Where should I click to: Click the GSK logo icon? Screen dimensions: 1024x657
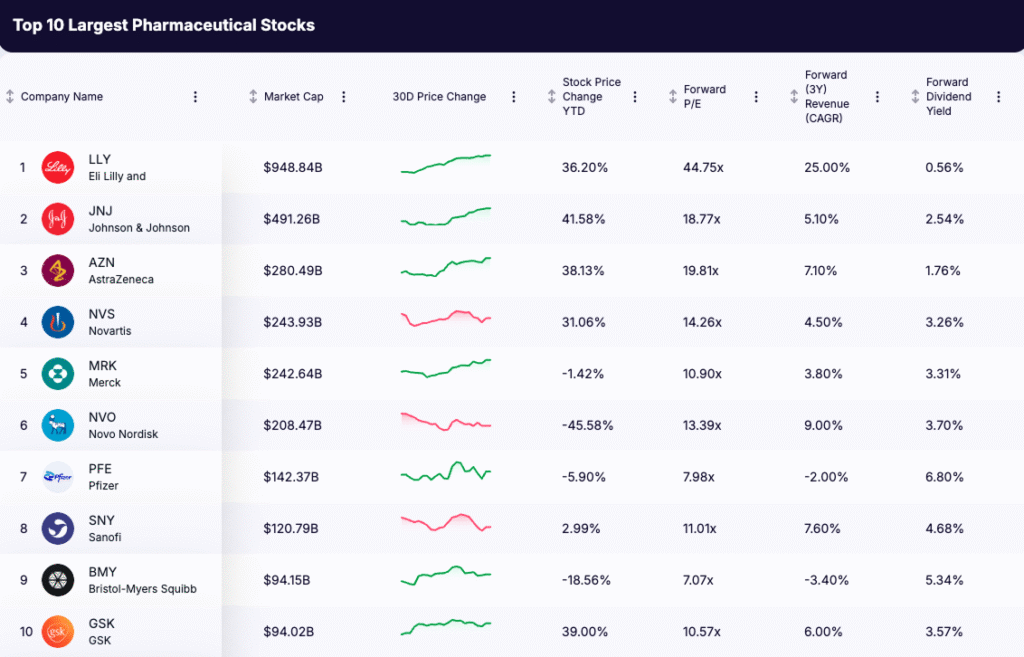coord(57,631)
